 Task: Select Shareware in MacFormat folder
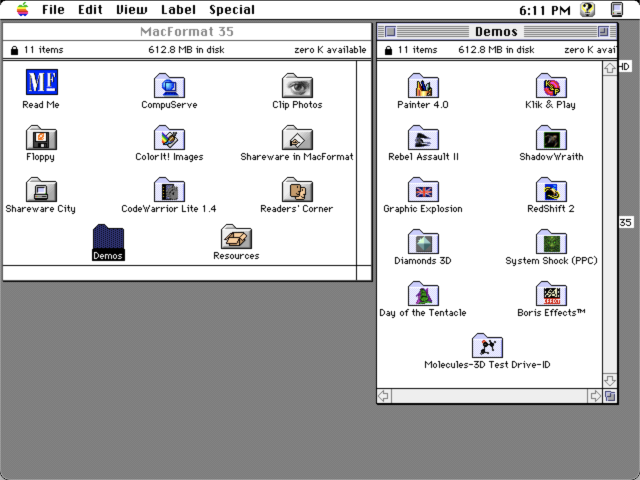coord(297,138)
